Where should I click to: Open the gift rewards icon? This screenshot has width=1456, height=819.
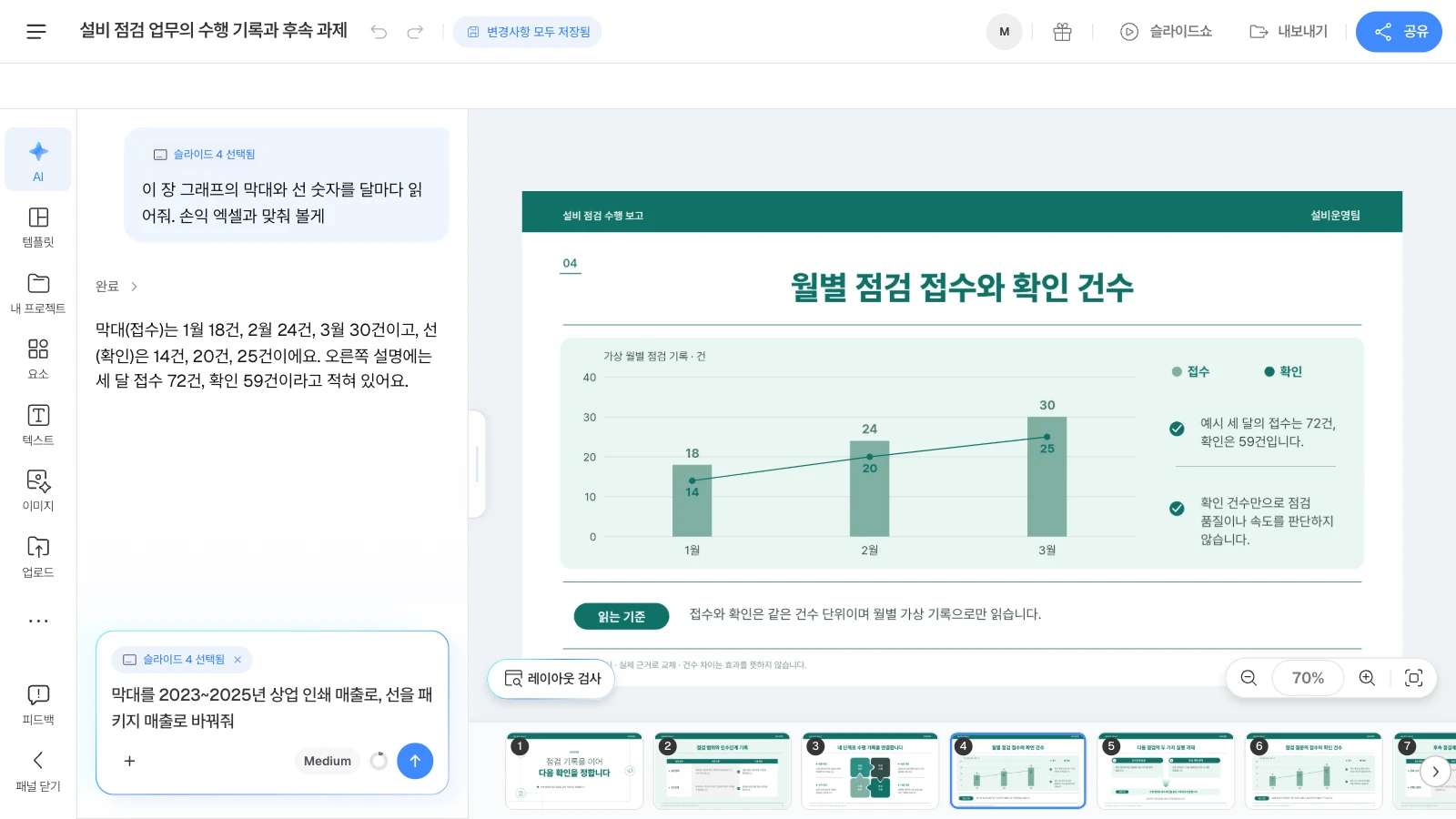(1062, 32)
